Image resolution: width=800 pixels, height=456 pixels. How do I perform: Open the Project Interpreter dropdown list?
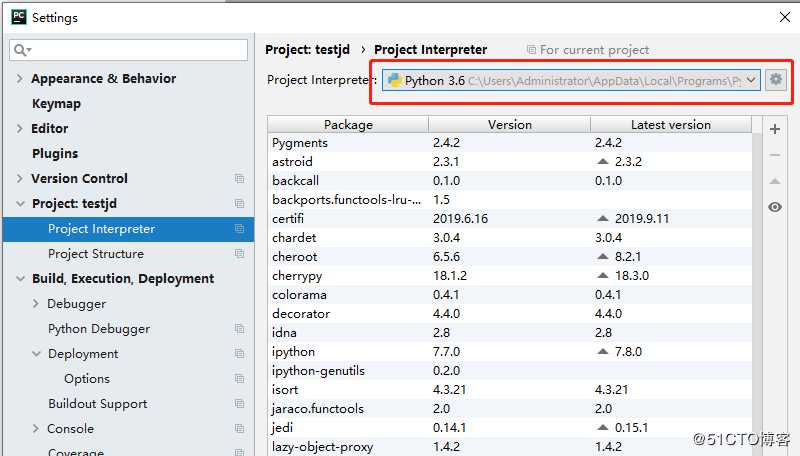point(751,80)
